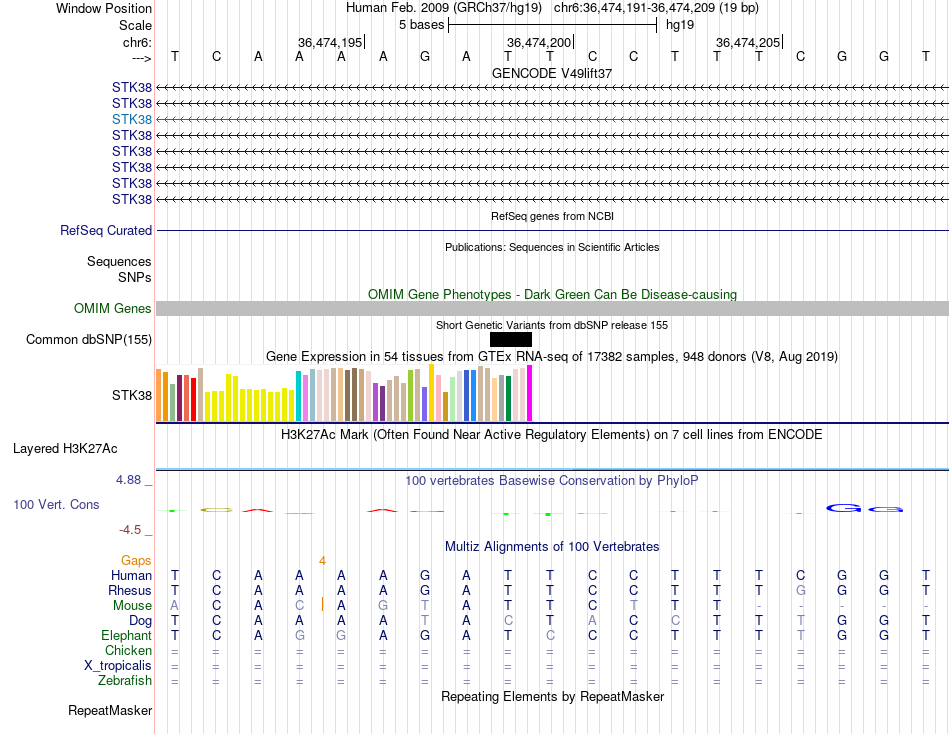This screenshot has height=734, width=950.
Task: Click the Window Position label
Action: coord(104,8)
